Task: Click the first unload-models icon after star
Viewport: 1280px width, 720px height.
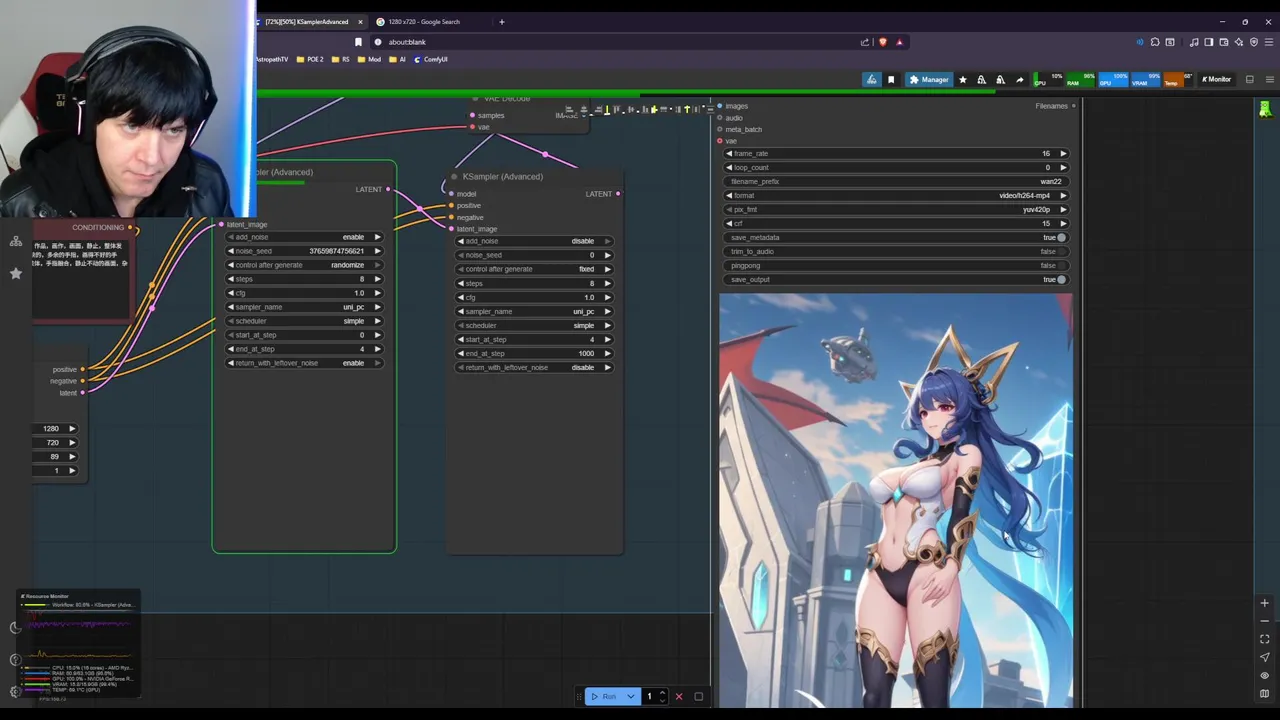Action: pyautogui.click(x=981, y=80)
